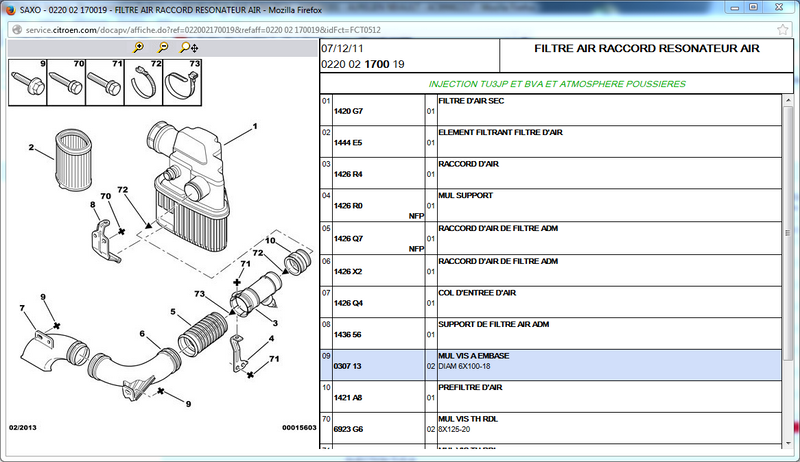Click the globe site identity icon
The image size is (800, 462).
point(17,30)
